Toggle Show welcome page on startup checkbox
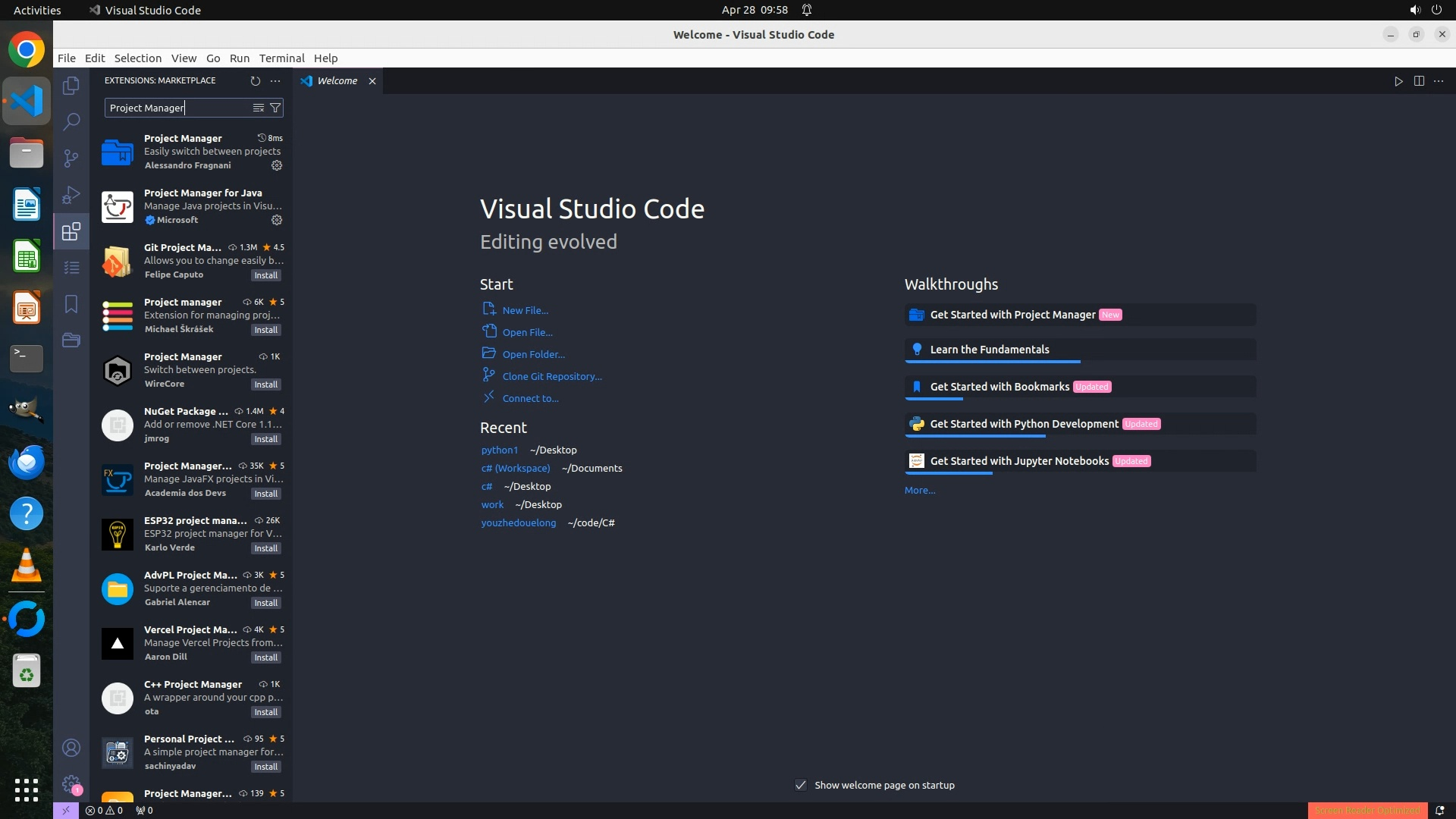This screenshot has width=1456, height=819. [801, 785]
